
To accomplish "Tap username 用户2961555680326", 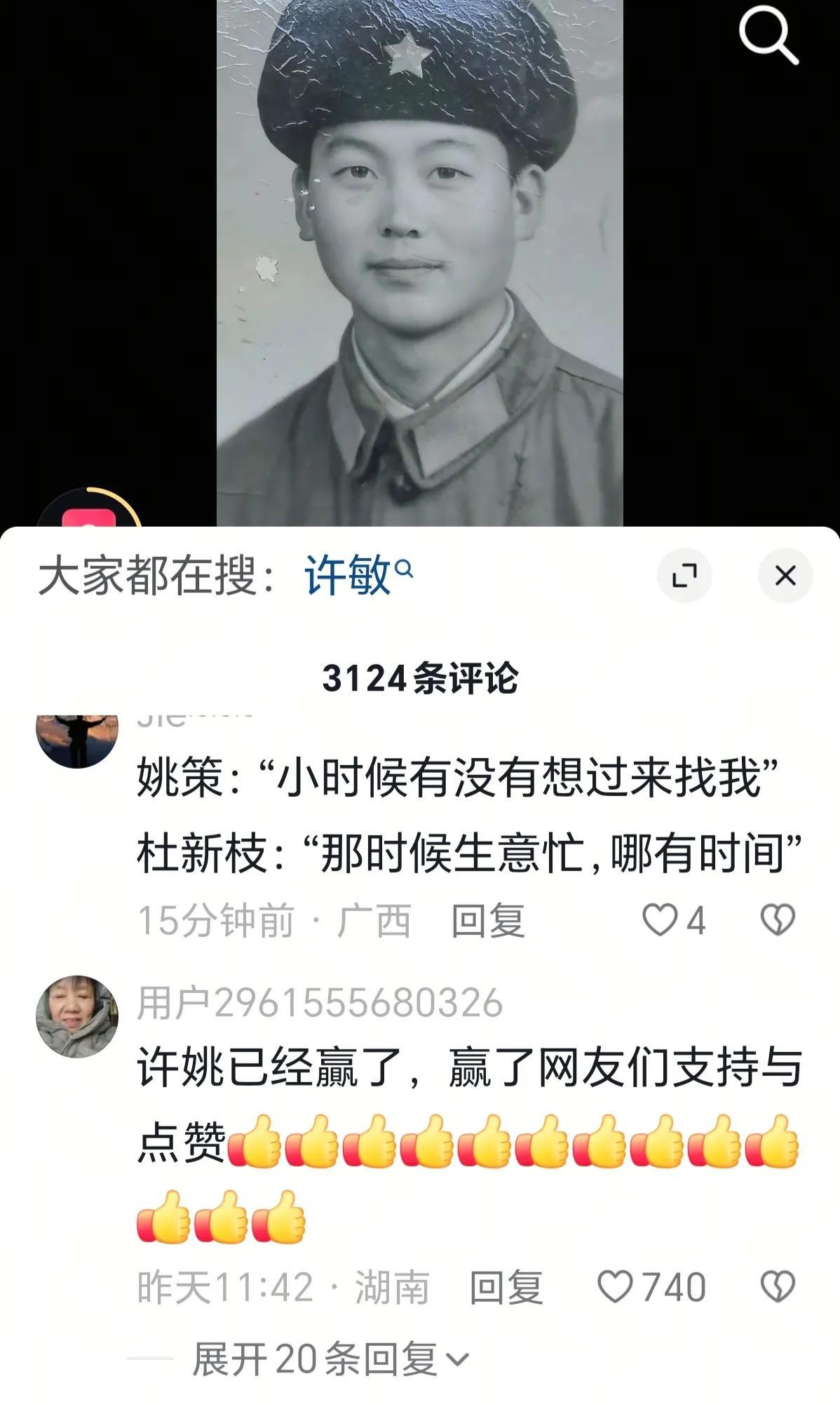I will [x=320, y=1002].
